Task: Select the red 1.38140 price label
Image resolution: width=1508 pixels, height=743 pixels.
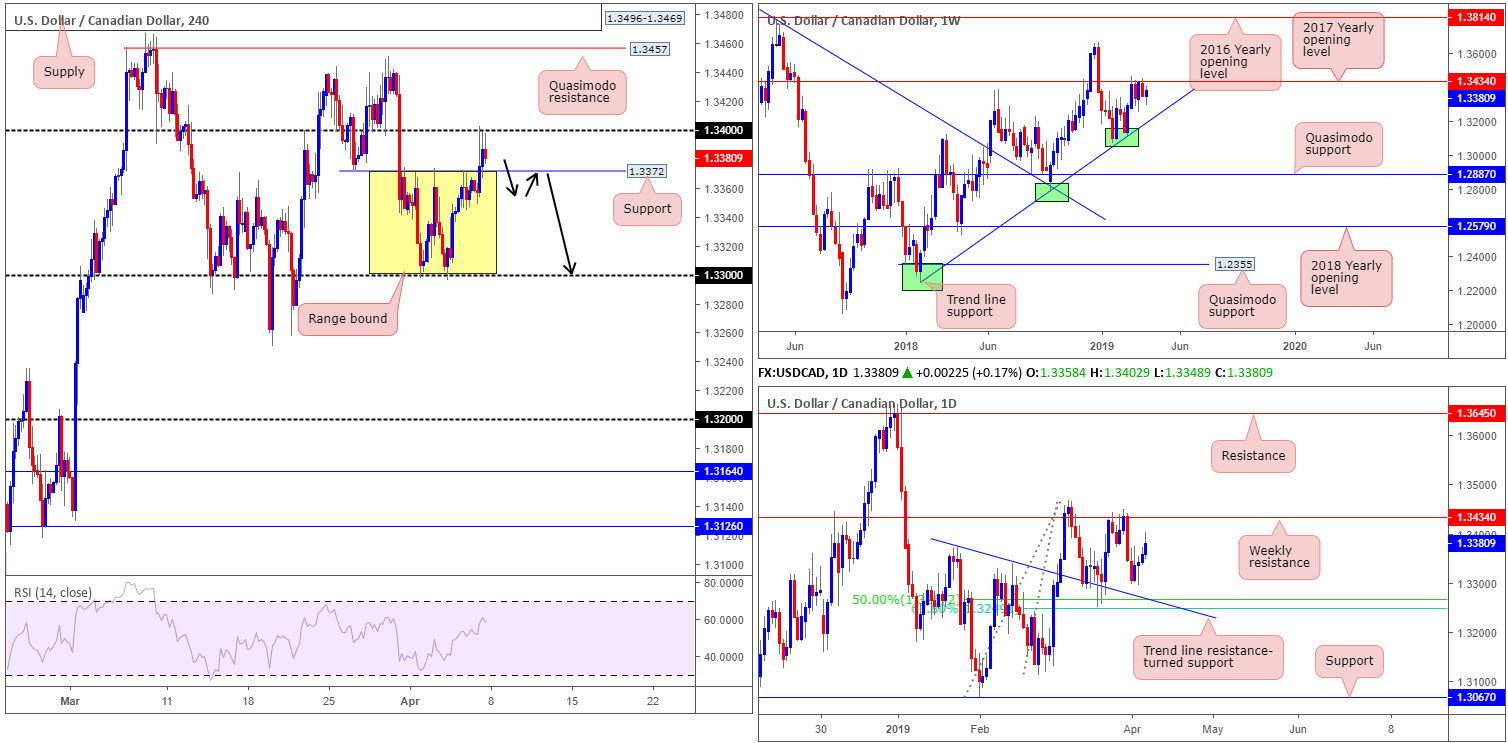Action: pos(1476,18)
